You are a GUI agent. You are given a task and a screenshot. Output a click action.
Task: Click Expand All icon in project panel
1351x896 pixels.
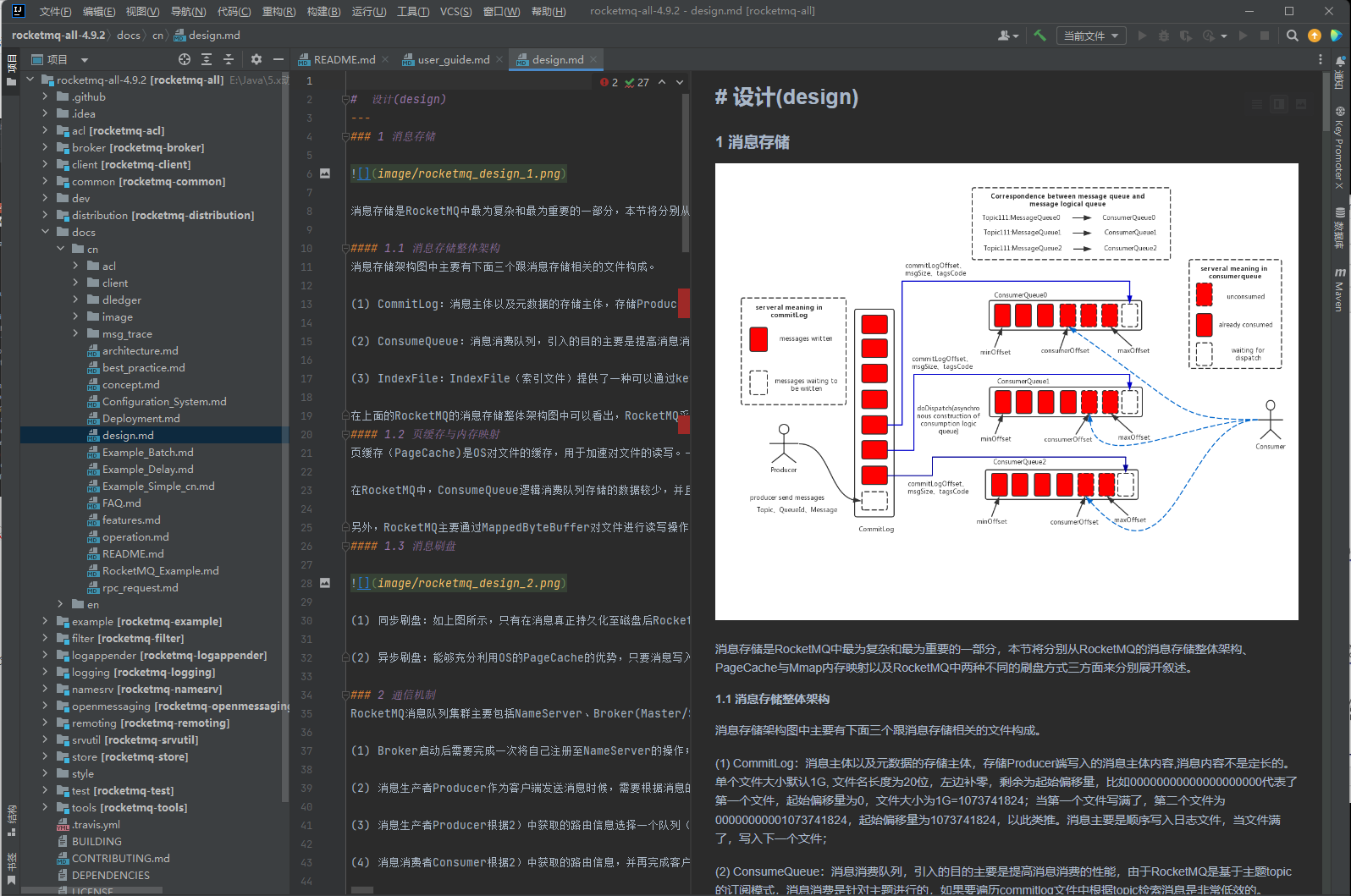pyautogui.click(x=207, y=59)
